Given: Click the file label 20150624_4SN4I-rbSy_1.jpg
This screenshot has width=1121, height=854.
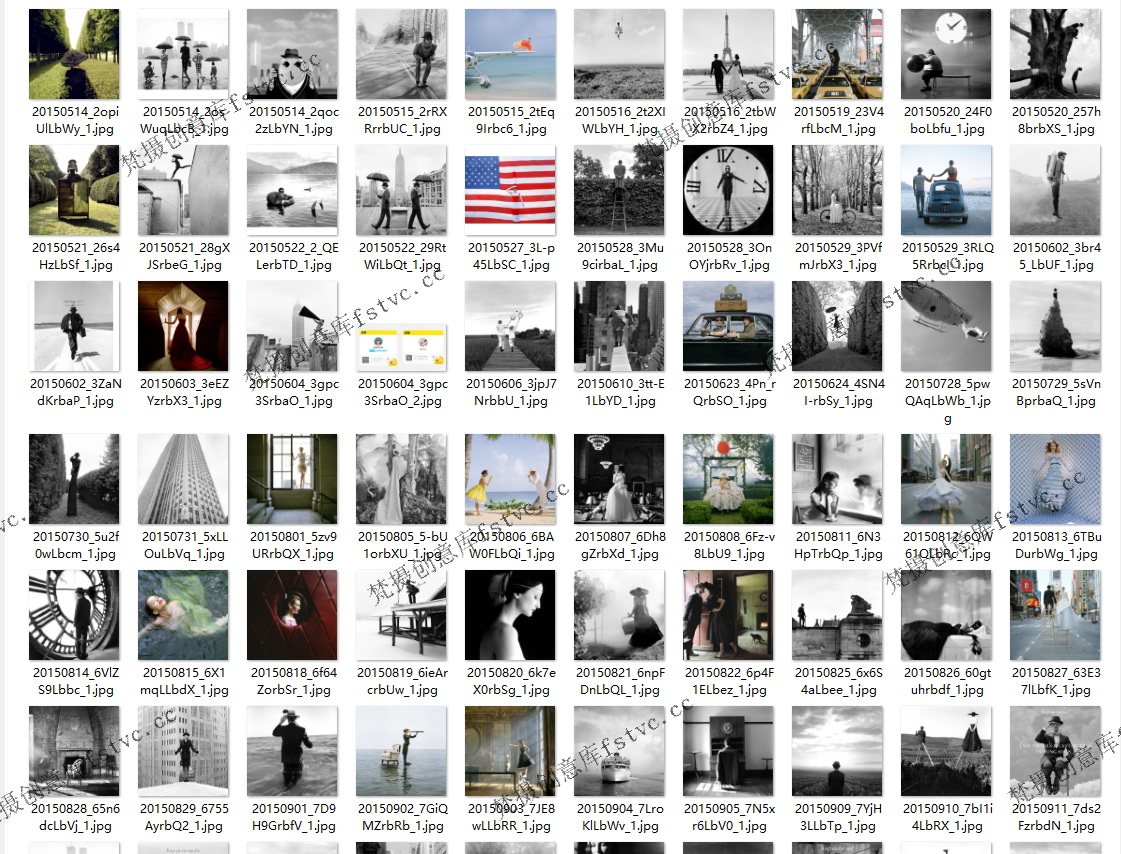Looking at the screenshot, I should (x=838, y=392).
